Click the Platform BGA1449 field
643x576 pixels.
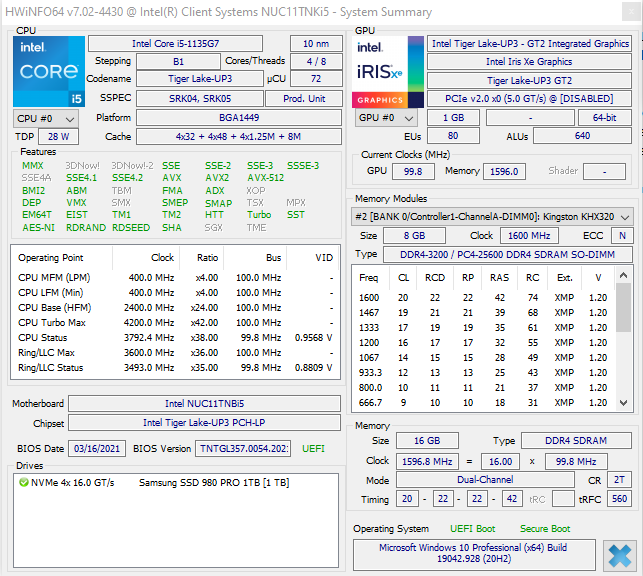(x=239, y=118)
